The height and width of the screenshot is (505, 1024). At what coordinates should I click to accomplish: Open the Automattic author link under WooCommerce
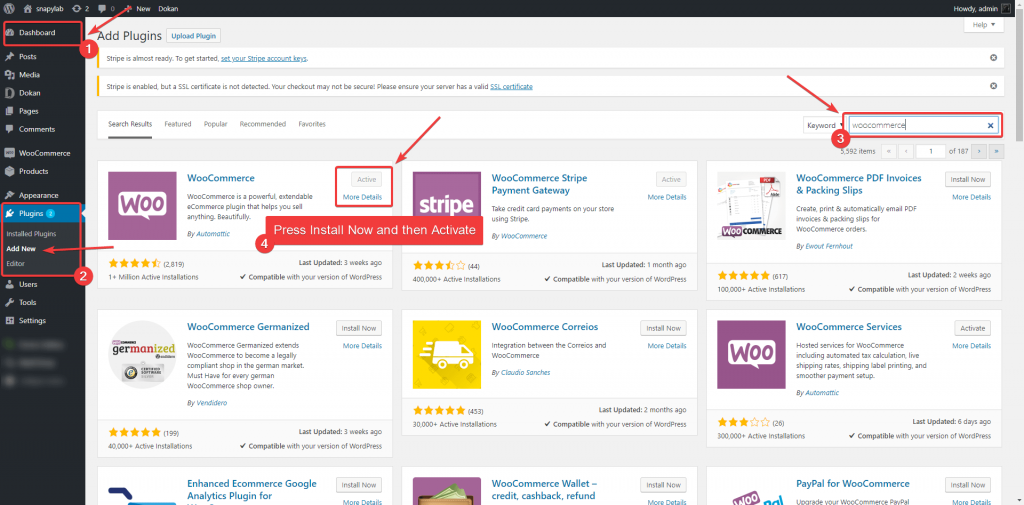[213, 234]
